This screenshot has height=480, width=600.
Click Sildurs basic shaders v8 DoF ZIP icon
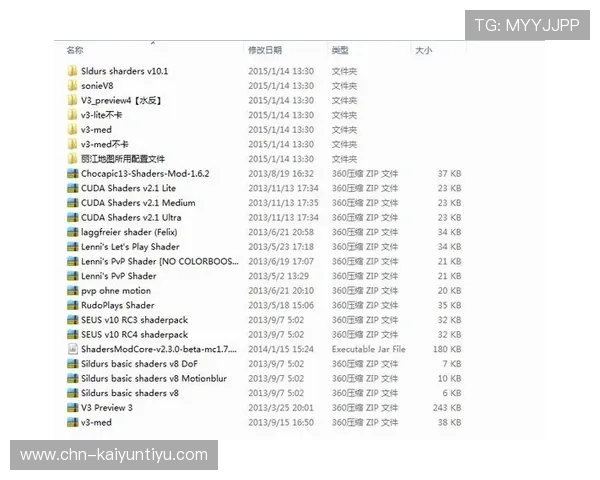point(73,364)
